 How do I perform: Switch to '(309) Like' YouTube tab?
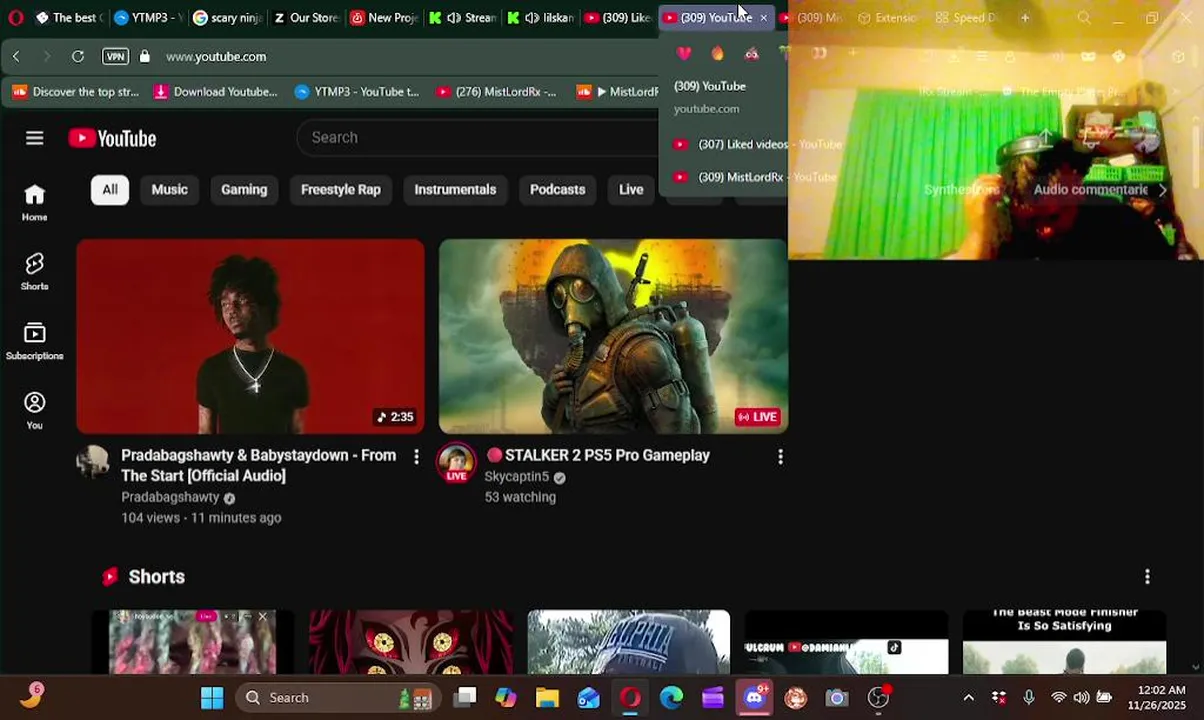coord(617,18)
